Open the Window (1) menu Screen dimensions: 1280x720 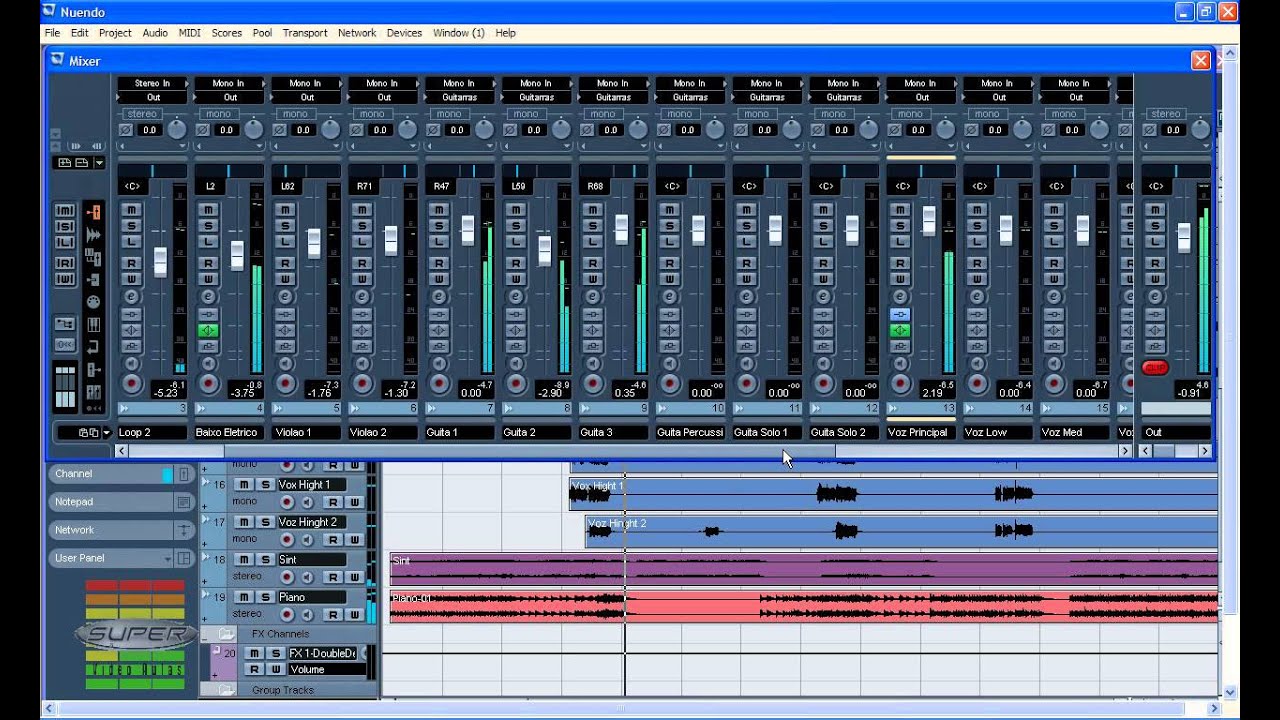[458, 33]
